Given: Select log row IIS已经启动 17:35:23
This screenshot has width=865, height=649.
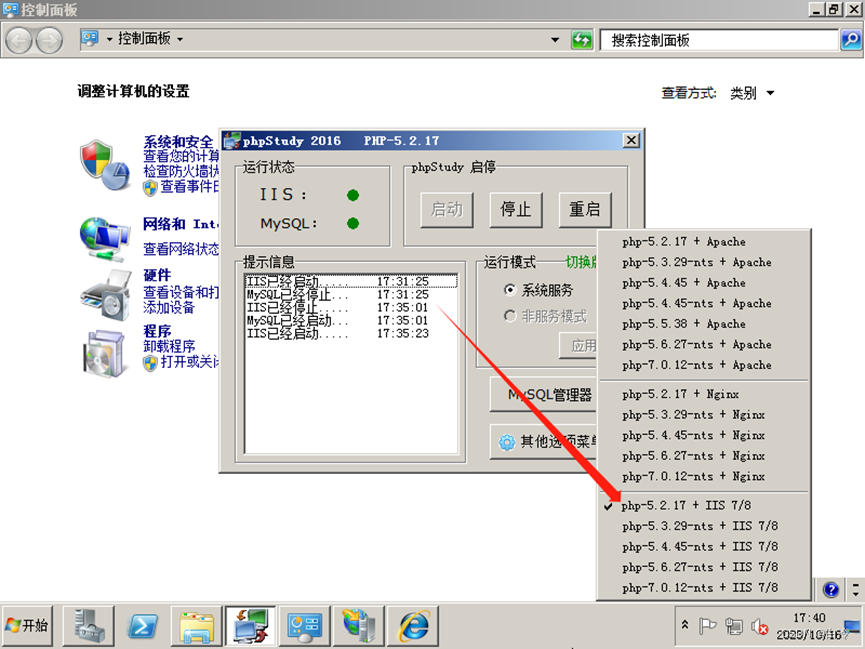Looking at the screenshot, I should pyautogui.click(x=351, y=333).
